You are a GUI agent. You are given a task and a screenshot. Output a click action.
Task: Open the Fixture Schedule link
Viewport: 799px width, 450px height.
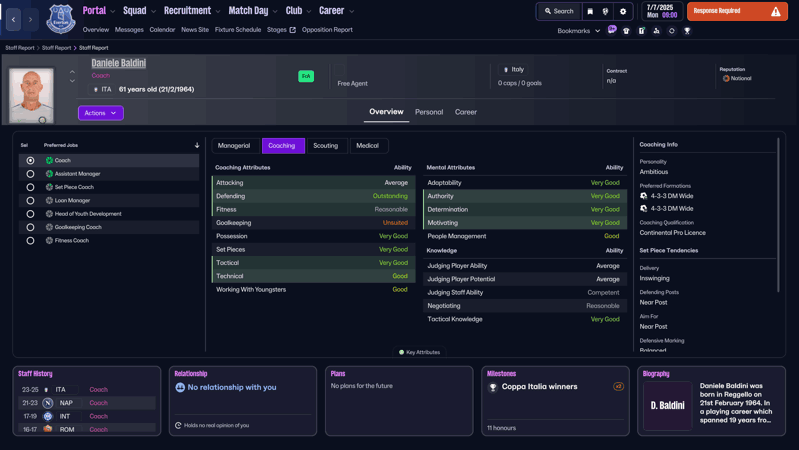pos(238,30)
